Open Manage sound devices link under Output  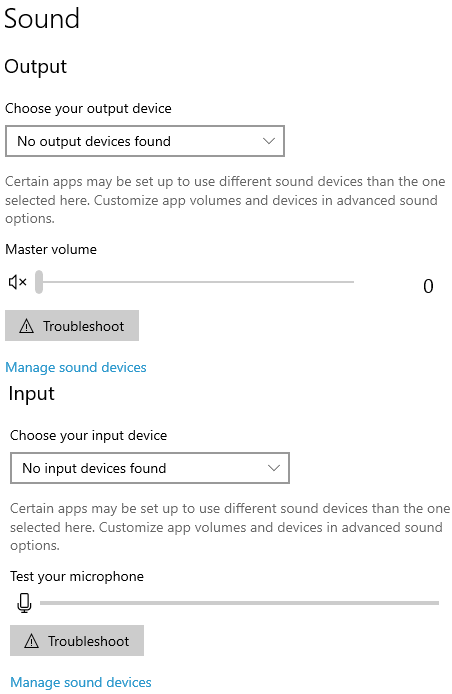tap(76, 367)
